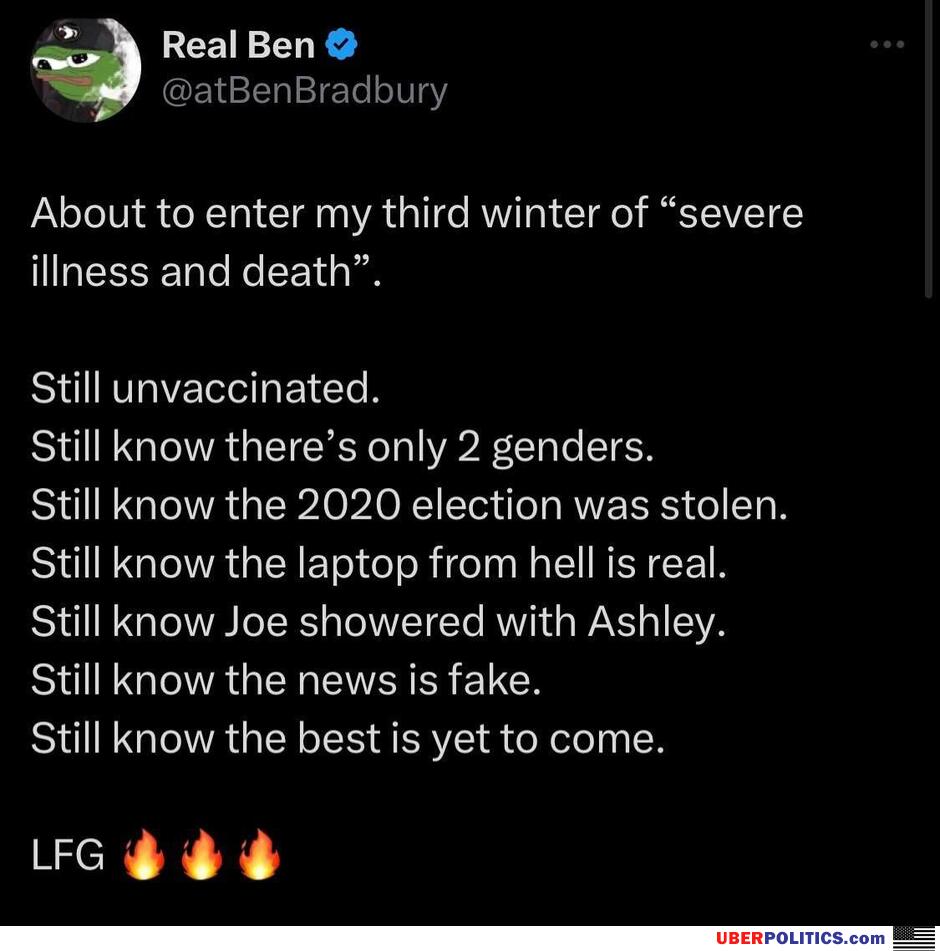Click the middle flame emoji
The width and height of the screenshot is (940, 951).
(x=202, y=854)
